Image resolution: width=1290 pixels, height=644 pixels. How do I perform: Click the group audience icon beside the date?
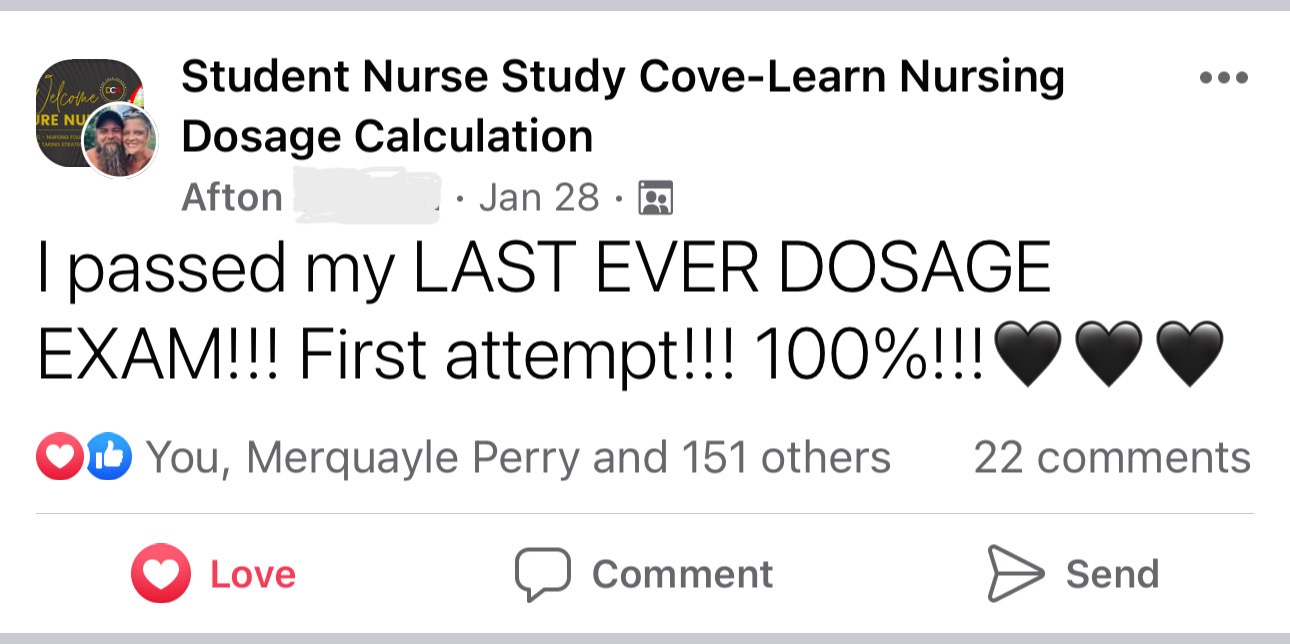[x=655, y=198]
